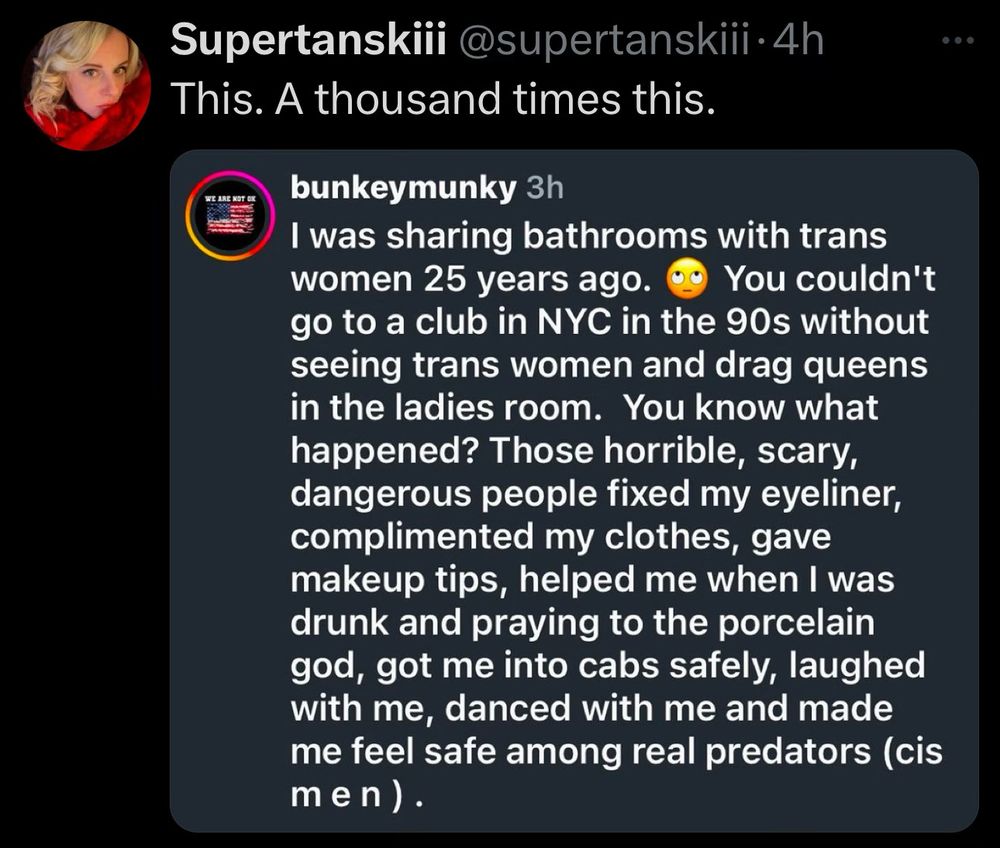
Task: Open the @supertanskiii handle link
Action: (x=599, y=41)
